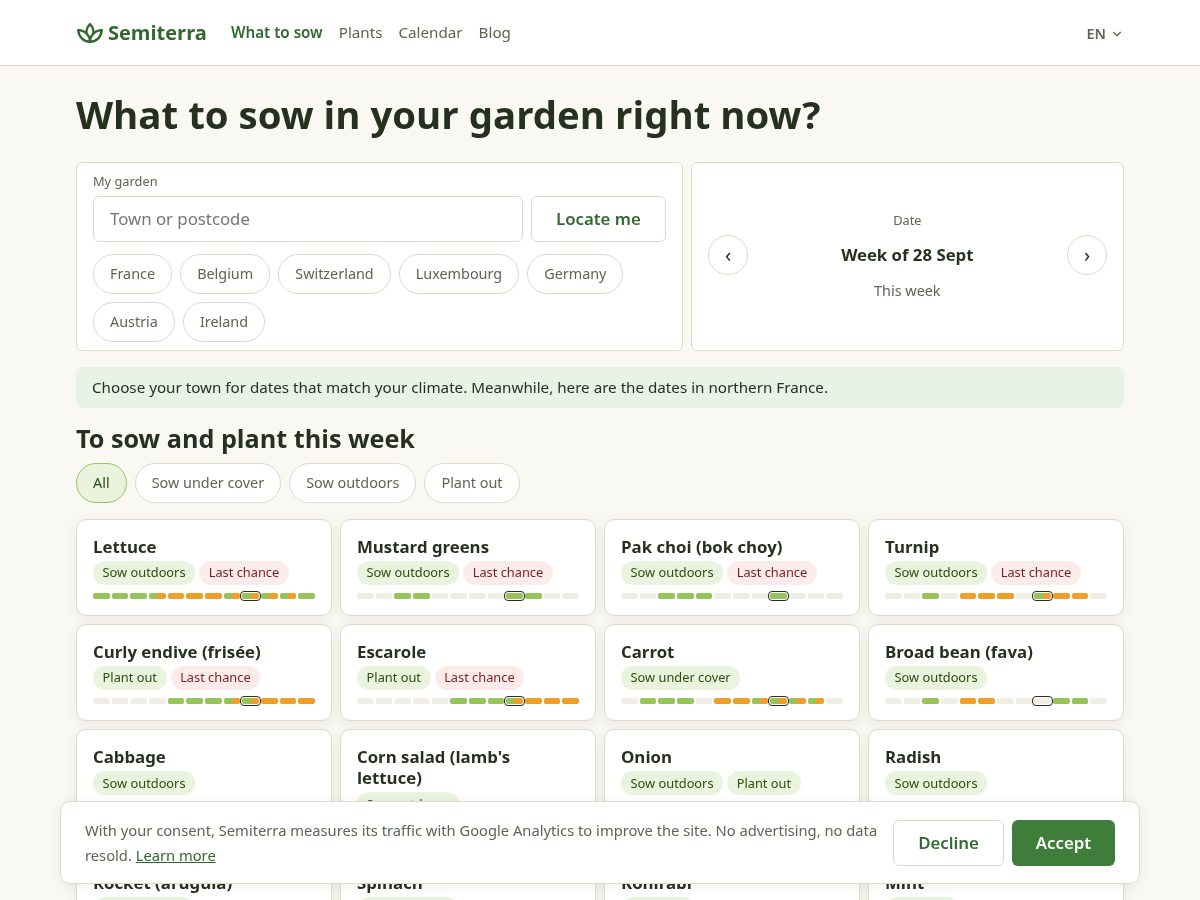Viewport: 1200px width, 900px height.
Task: Click the This week label
Action: 907,291
